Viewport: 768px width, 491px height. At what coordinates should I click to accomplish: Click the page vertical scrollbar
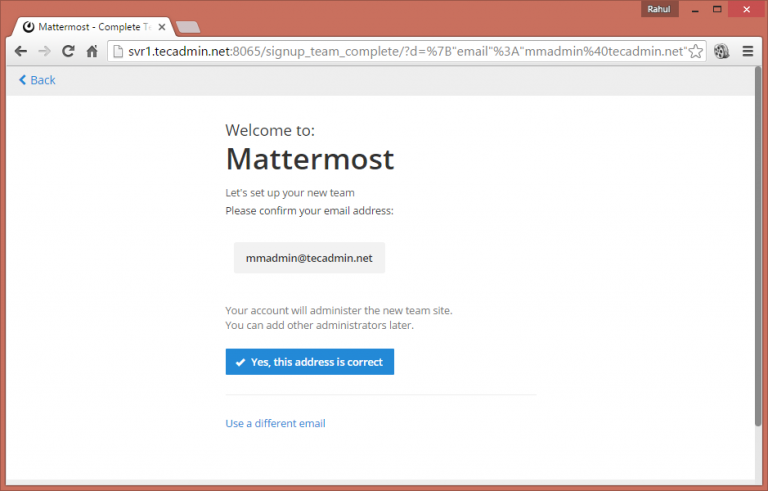[756, 250]
